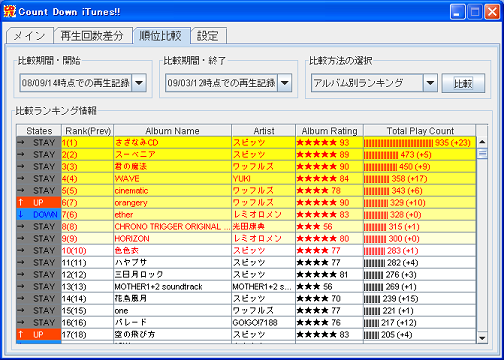Select the album さざなみCD
504x360 pixels.
click(172, 143)
